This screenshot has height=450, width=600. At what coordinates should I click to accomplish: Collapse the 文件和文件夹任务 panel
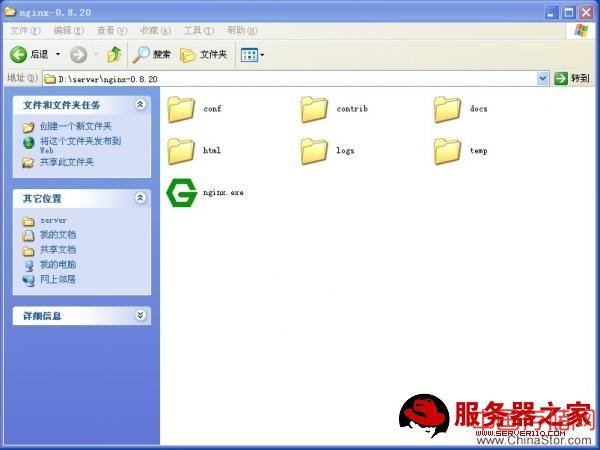tap(141, 104)
